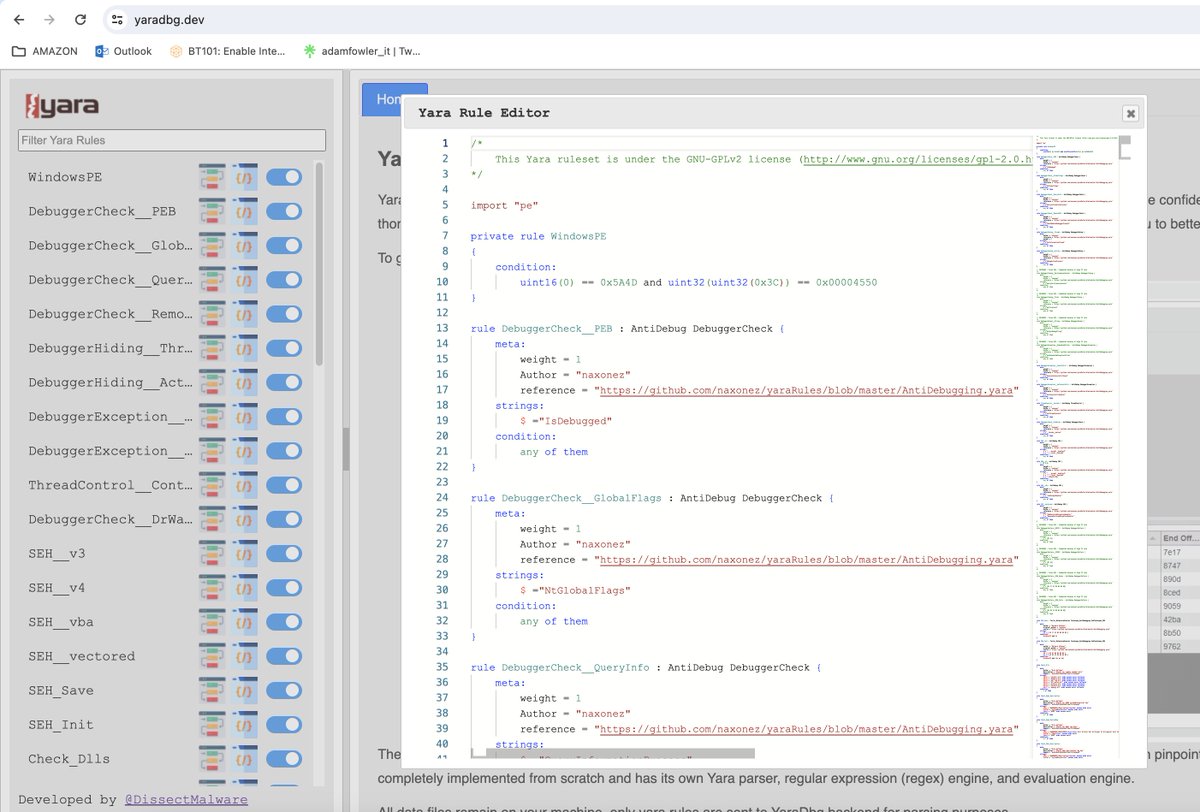Open the adamfowler_it bookmark
Image resolution: width=1200 pixels, height=812 pixels.
click(362, 51)
